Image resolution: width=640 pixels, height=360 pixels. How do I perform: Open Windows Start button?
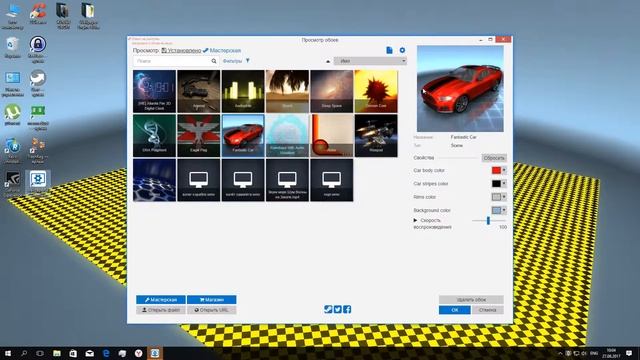(8, 353)
